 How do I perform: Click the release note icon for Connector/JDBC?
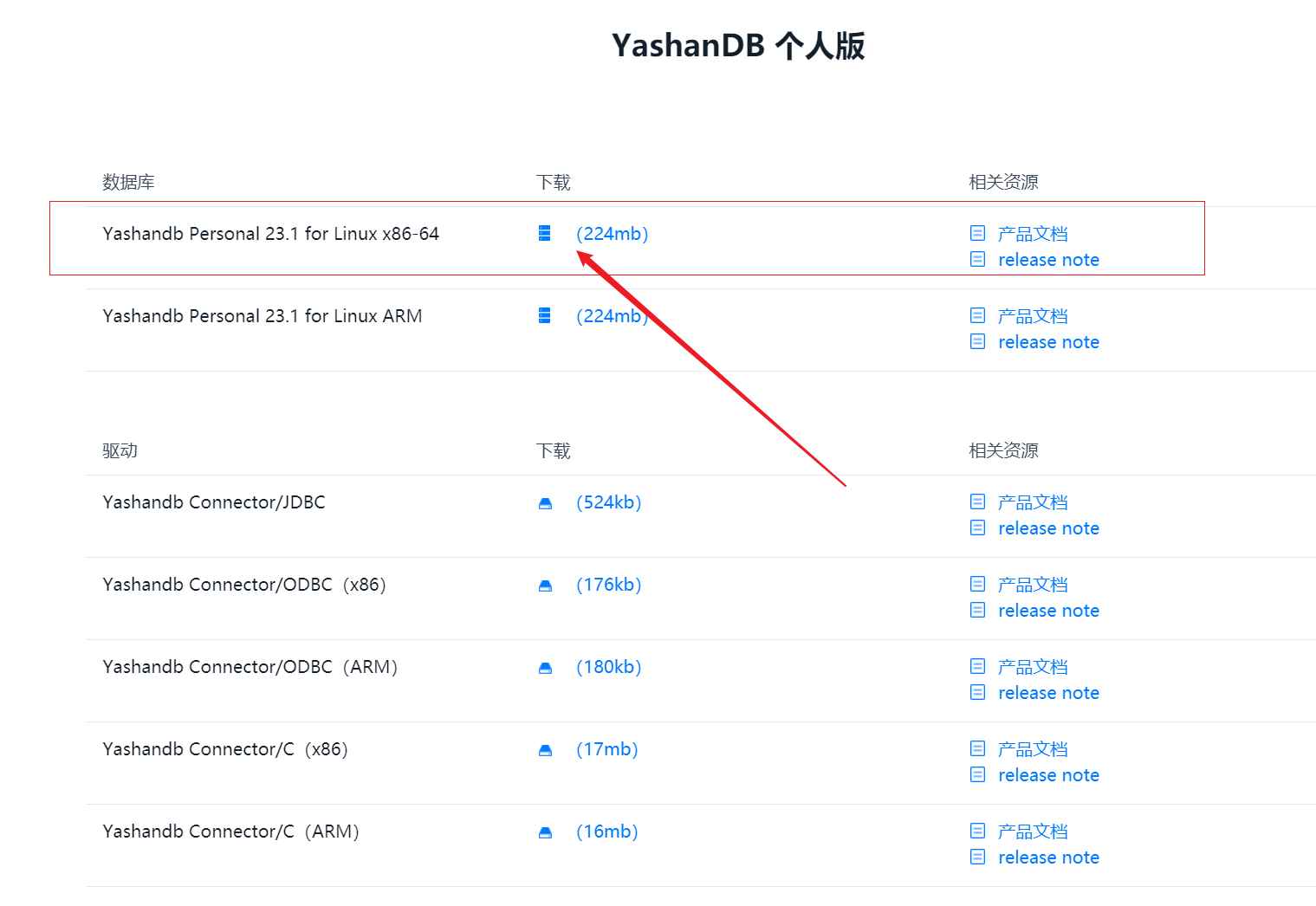pos(977,527)
